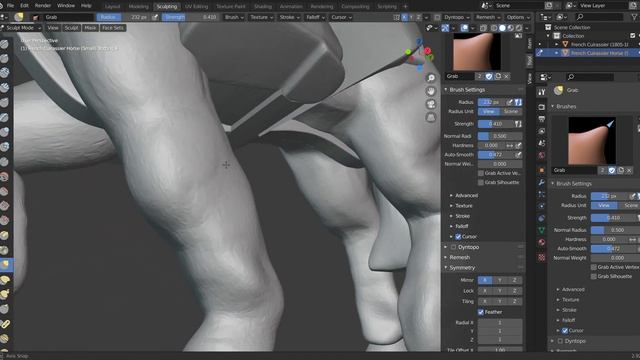Adjust Auto-Smooth slider in sidebar

point(496,155)
